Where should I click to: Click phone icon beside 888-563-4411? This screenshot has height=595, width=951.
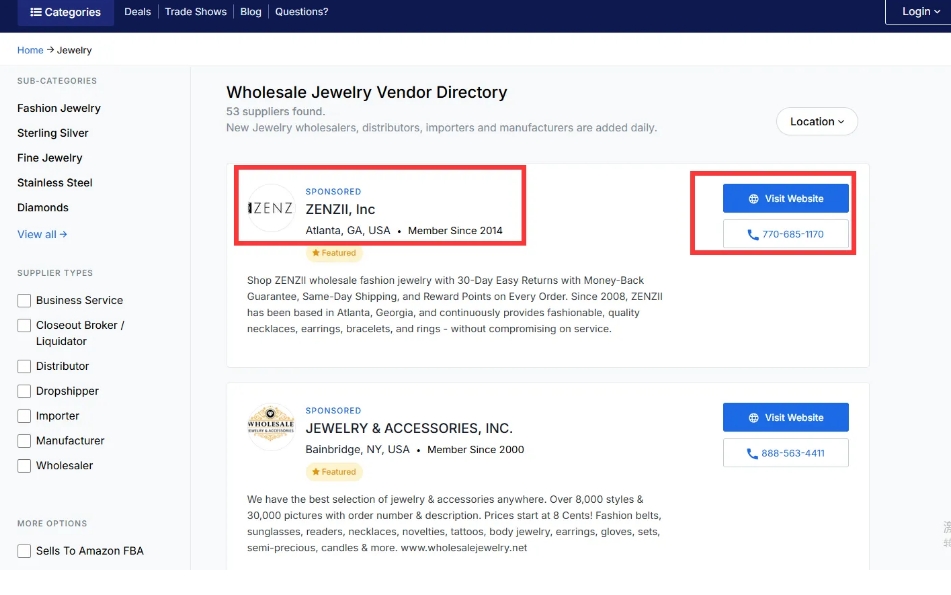(x=752, y=454)
